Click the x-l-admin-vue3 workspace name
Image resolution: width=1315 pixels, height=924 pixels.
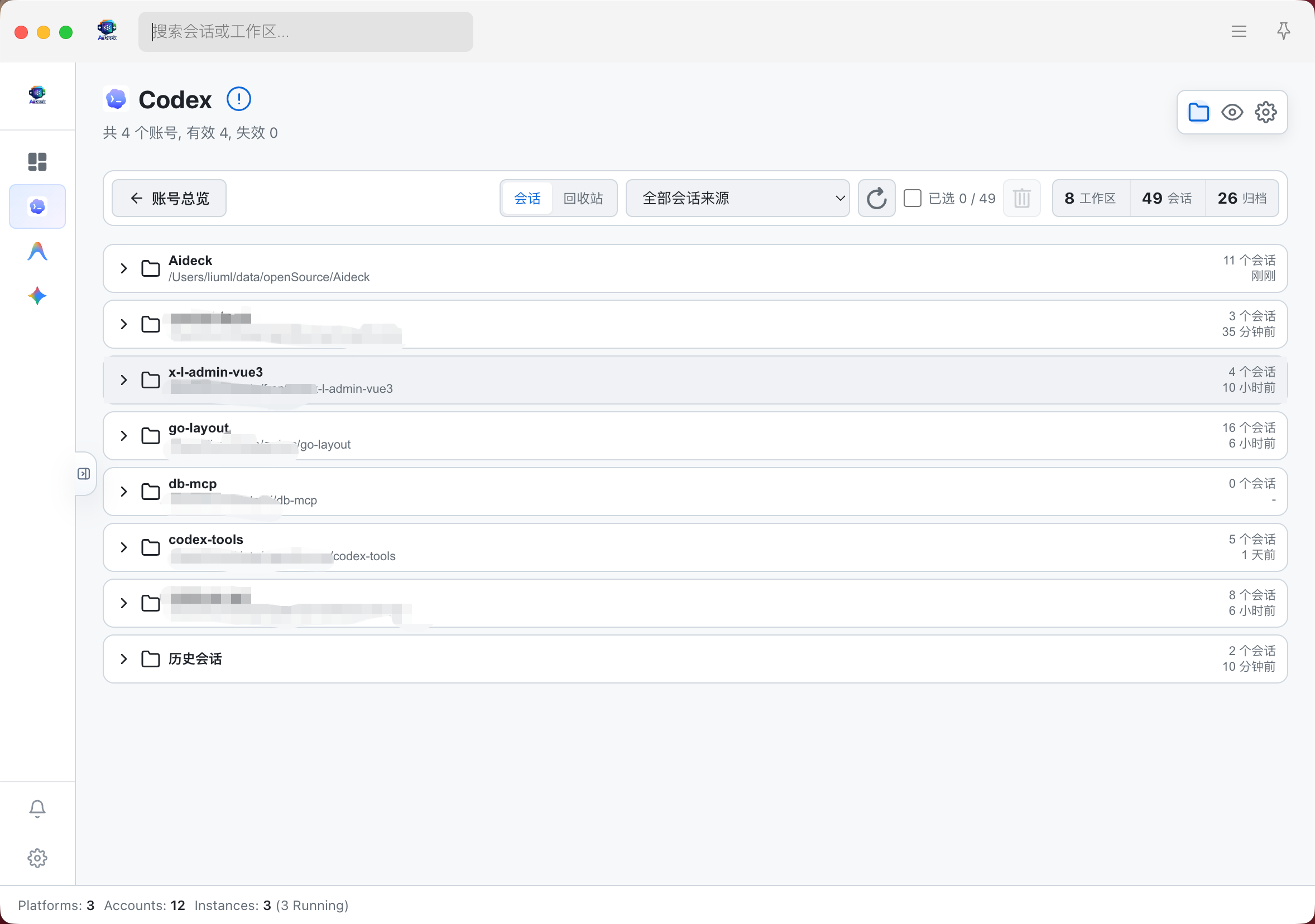point(215,372)
